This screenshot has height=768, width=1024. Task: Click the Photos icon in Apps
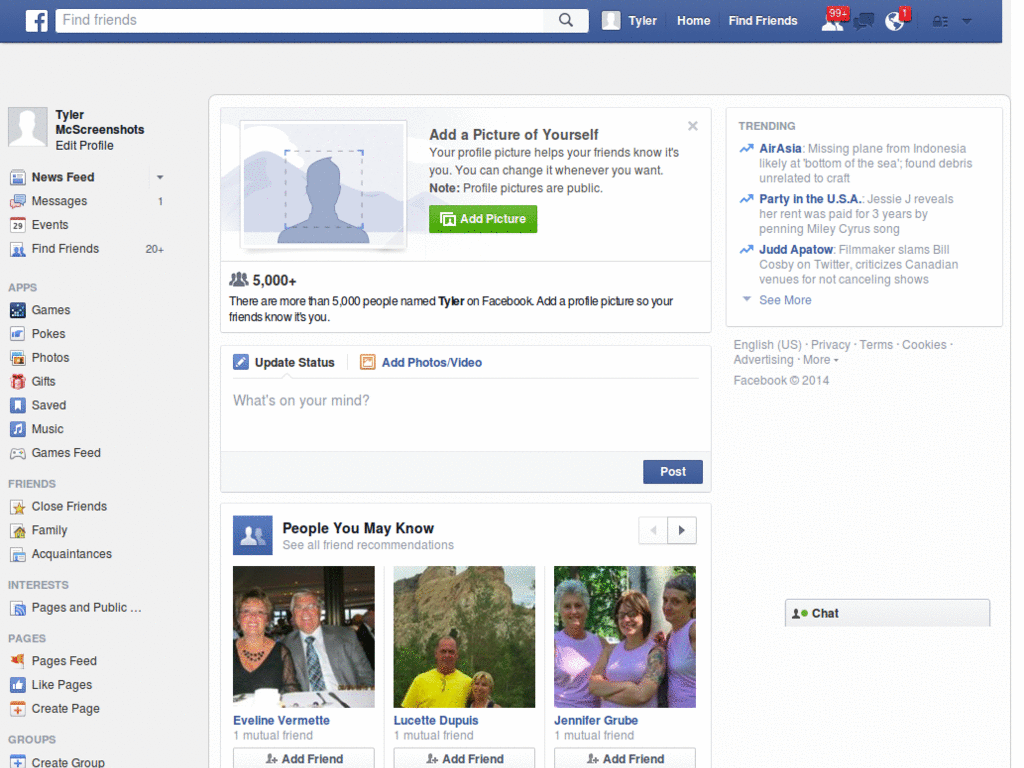(x=18, y=358)
